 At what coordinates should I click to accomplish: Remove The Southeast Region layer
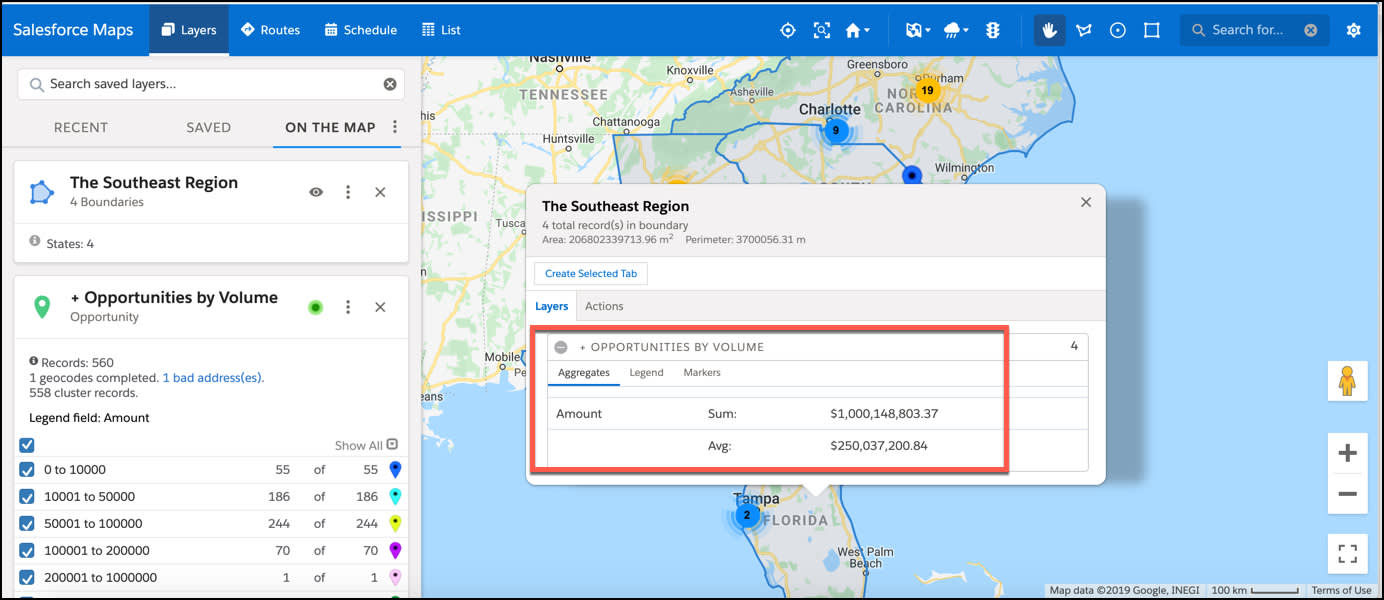pyautogui.click(x=380, y=192)
